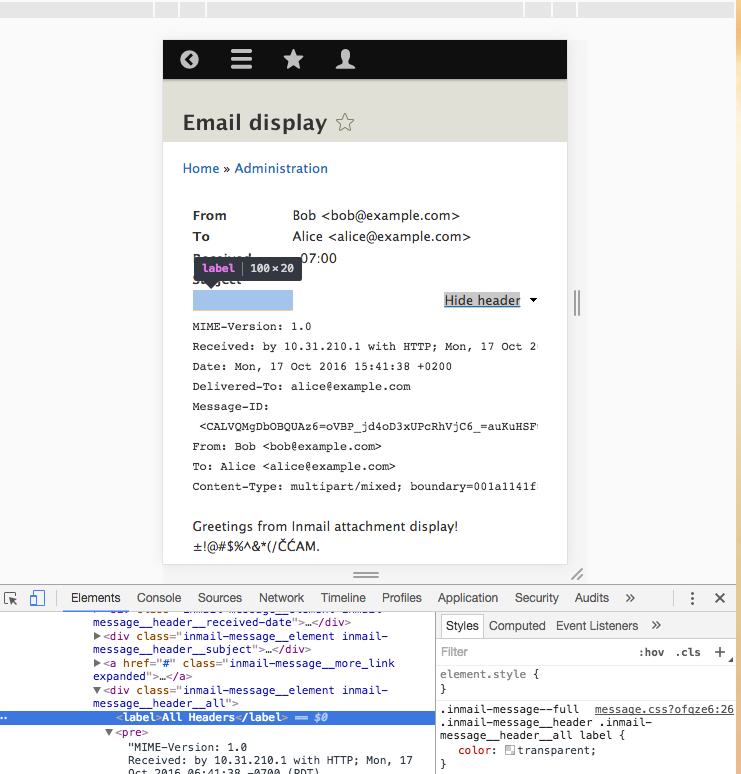
Task: Click the Greetings from Inmail attachment display text
Action: pyautogui.click(x=325, y=526)
